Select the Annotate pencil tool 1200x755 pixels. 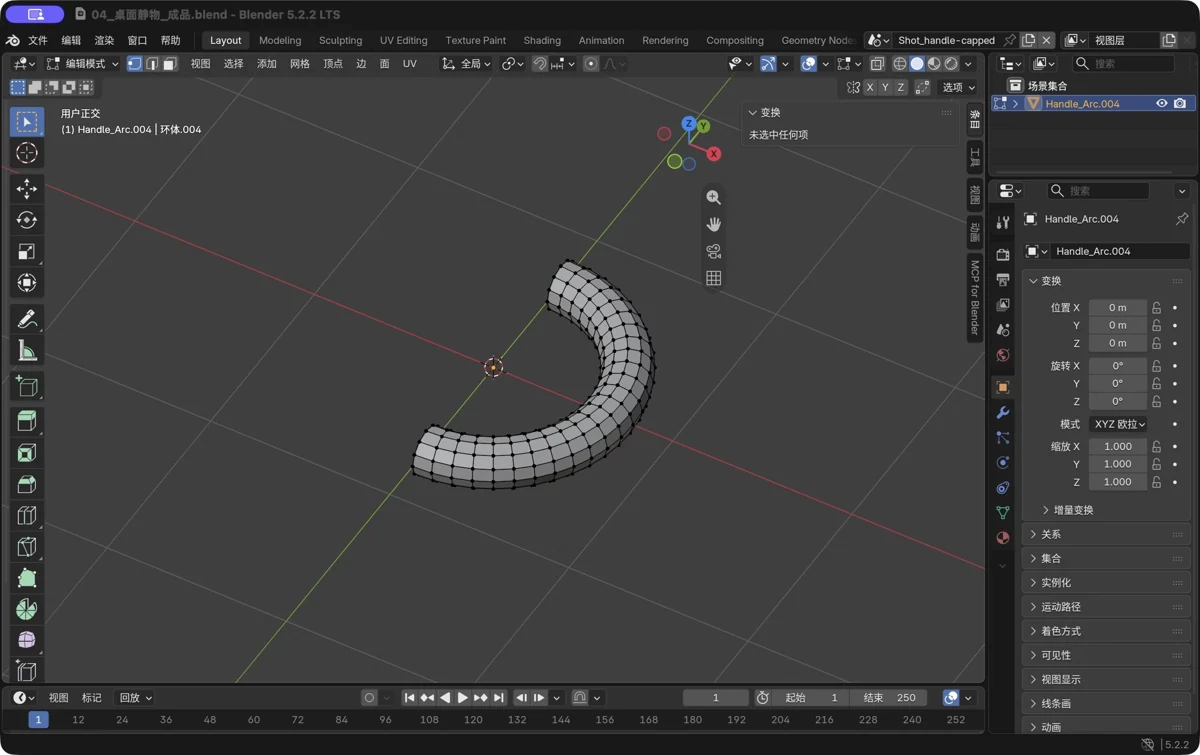coord(27,319)
